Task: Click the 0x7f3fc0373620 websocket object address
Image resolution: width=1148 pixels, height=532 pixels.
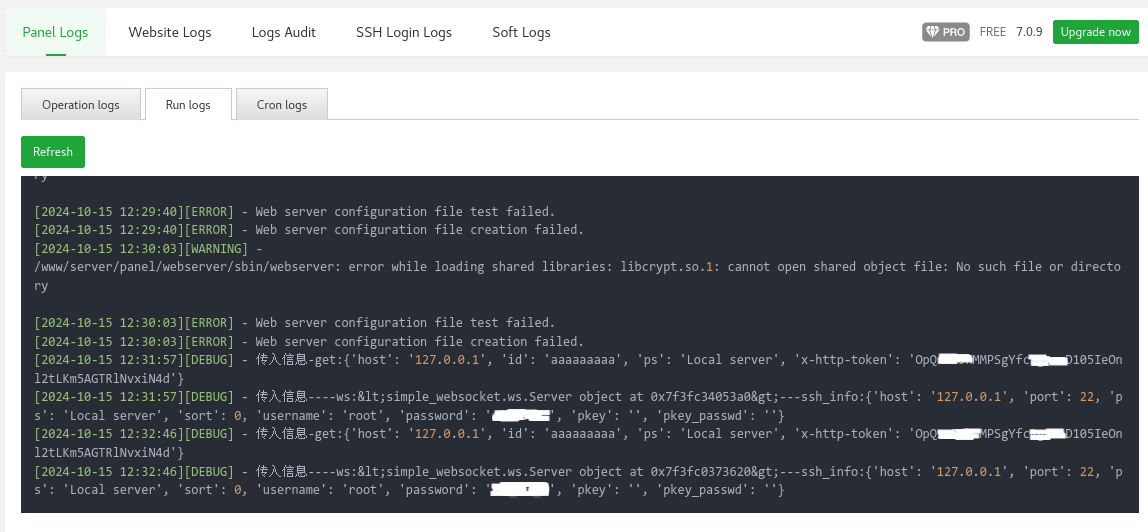Action: 701,471
